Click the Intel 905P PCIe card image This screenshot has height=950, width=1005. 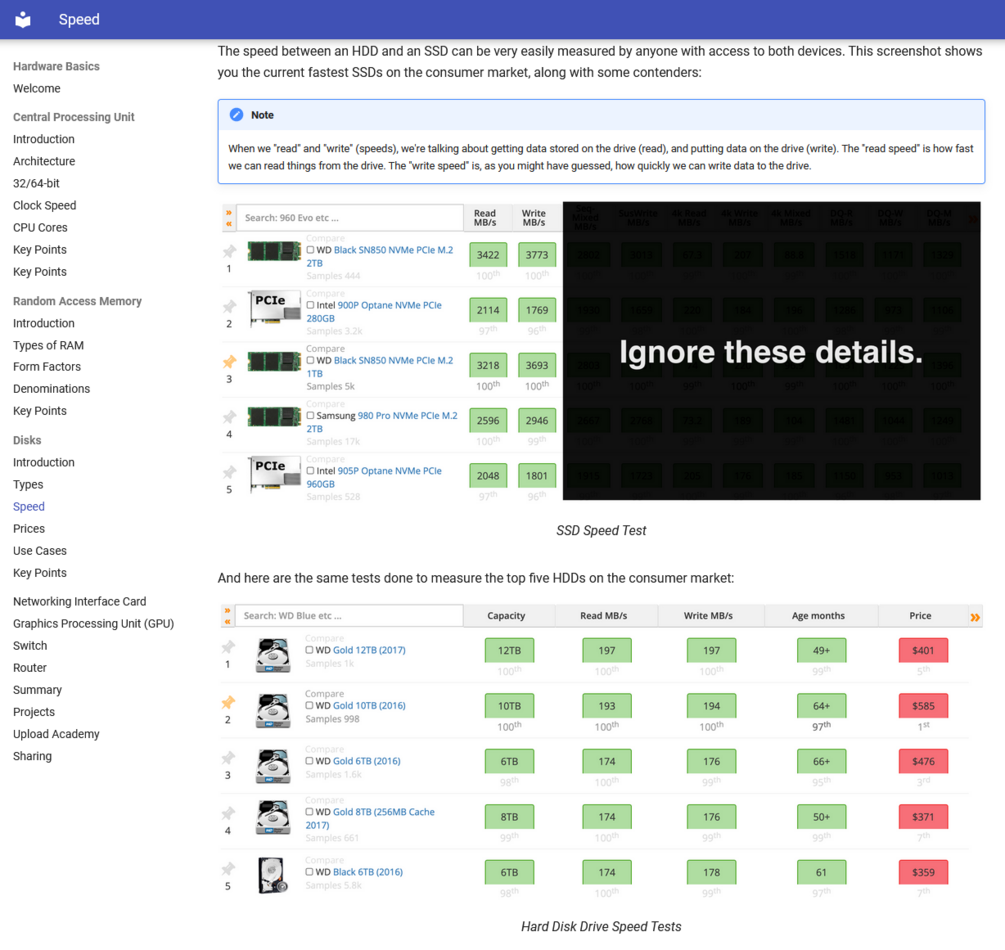pyautogui.click(x=274, y=473)
